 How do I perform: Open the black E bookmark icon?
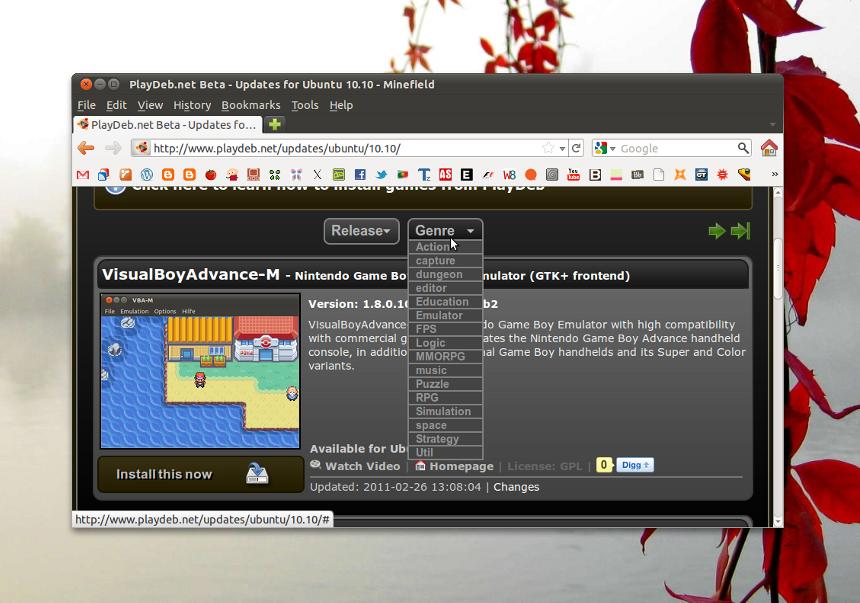(467, 174)
